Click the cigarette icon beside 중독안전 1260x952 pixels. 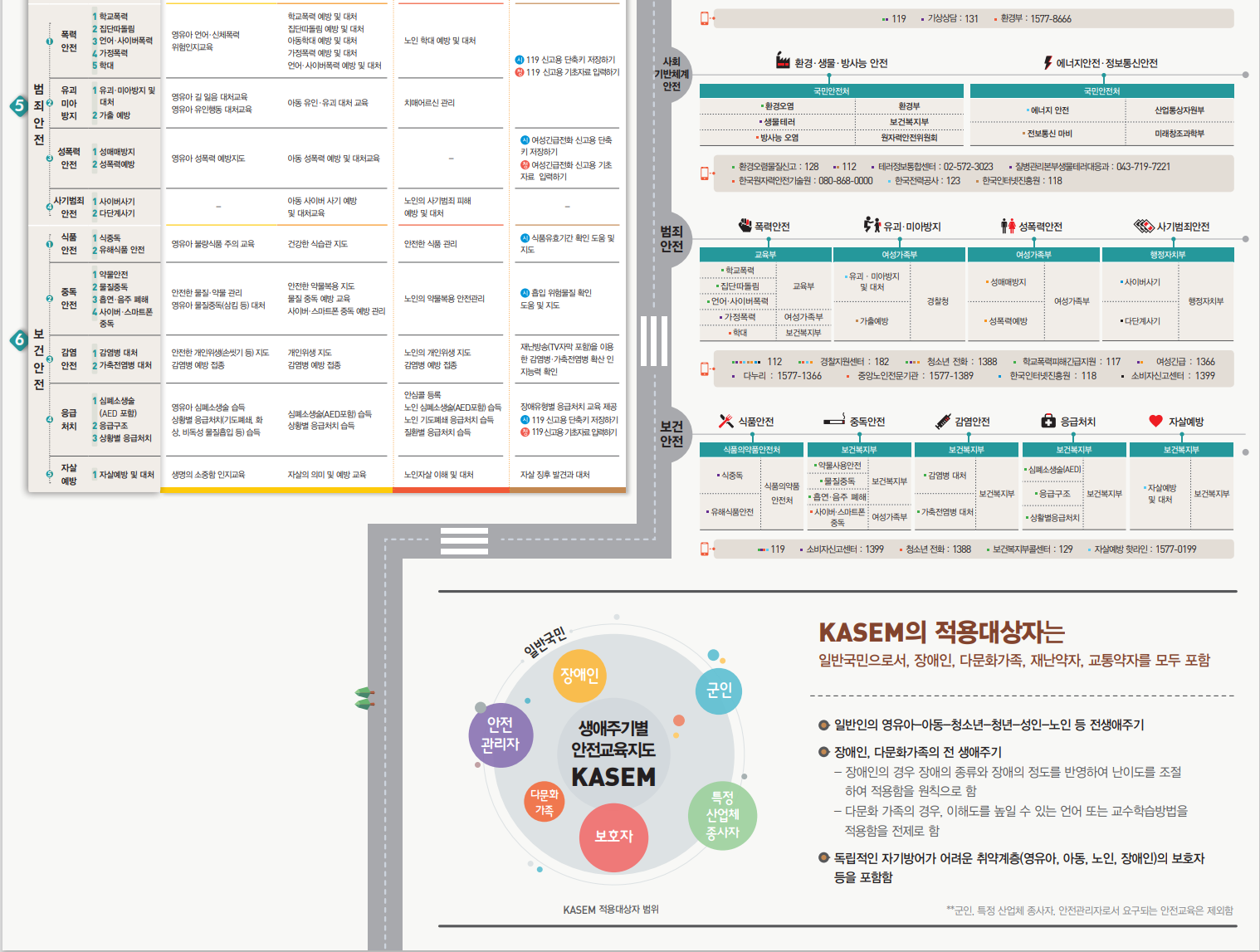click(833, 421)
